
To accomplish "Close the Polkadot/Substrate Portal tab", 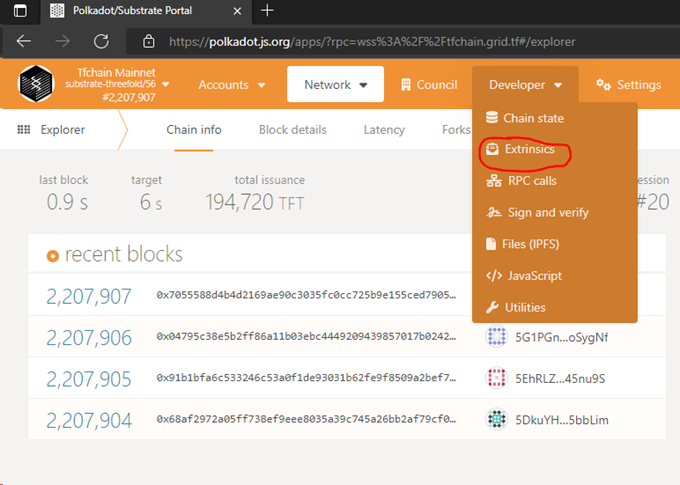I will 237,11.
